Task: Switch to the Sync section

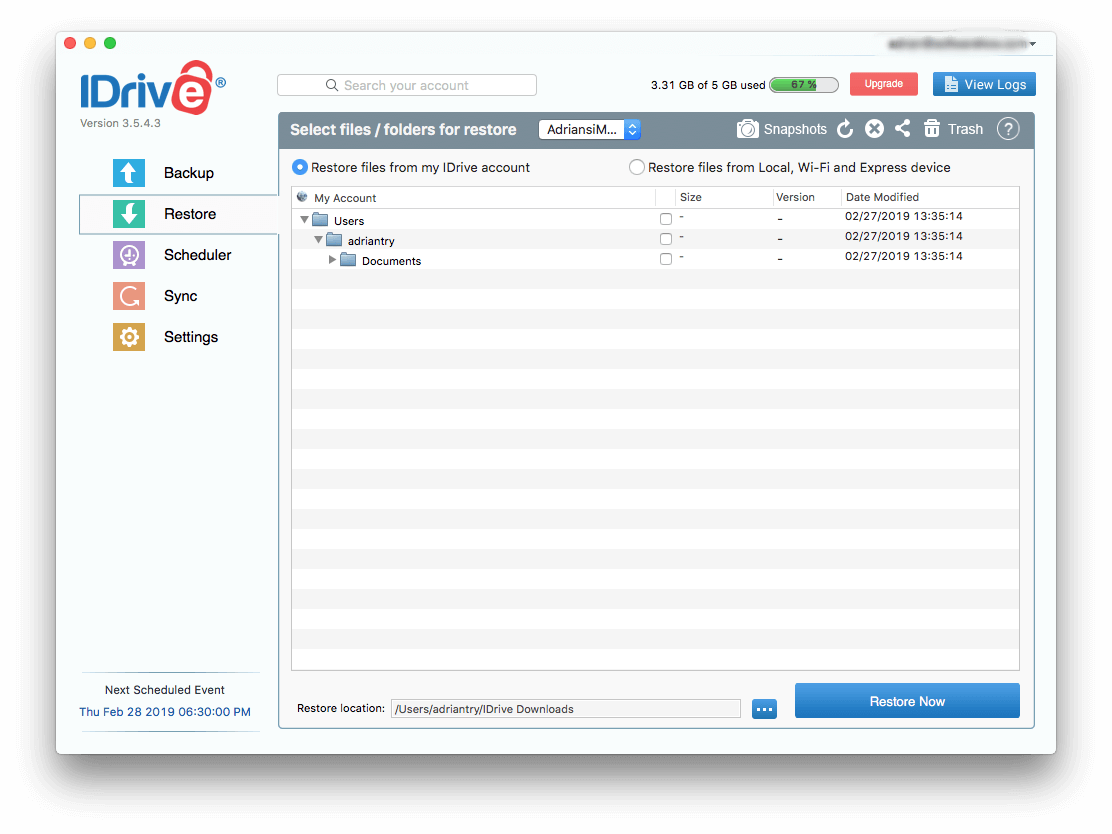Action: pyautogui.click(x=155, y=296)
